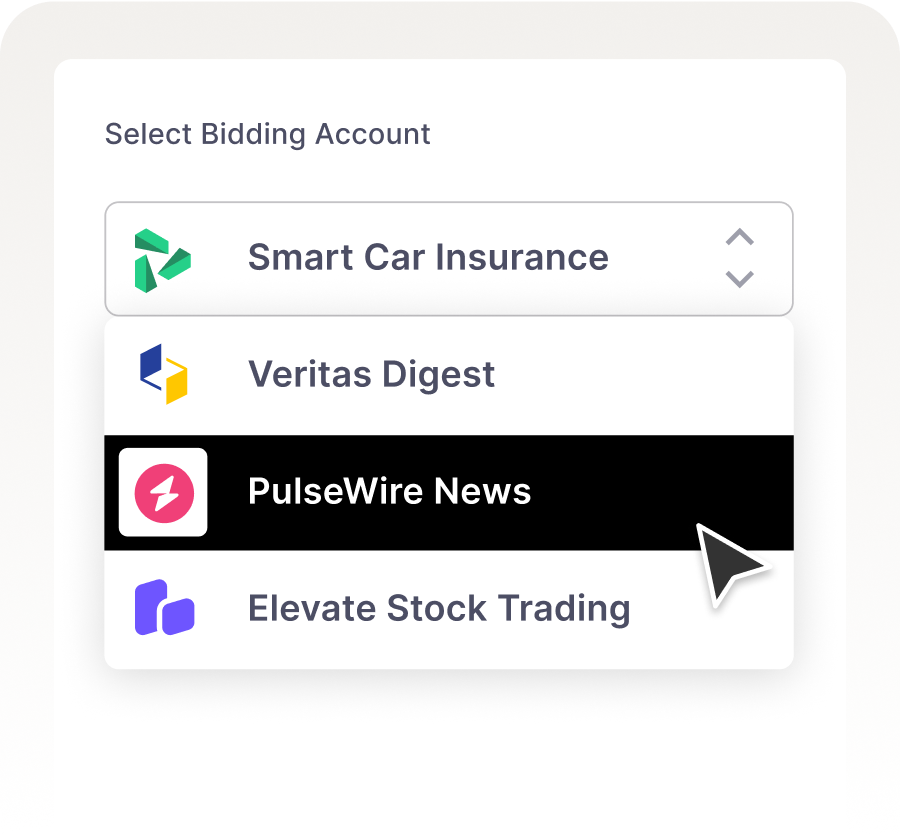Click the empty right side of the Veritas Digest row

click(x=680, y=376)
